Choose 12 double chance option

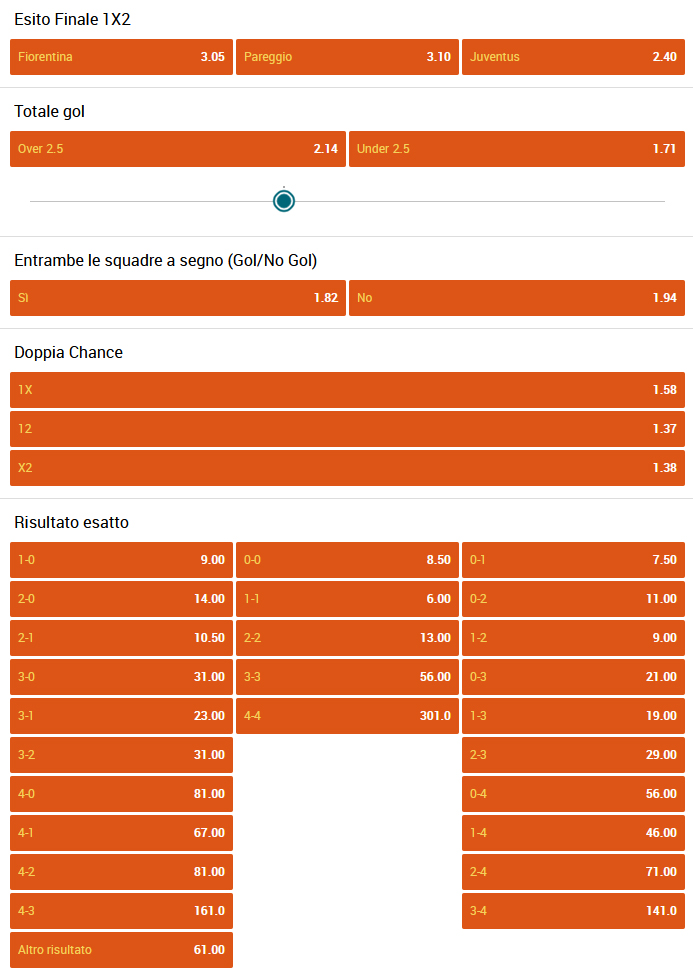pos(347,429)
